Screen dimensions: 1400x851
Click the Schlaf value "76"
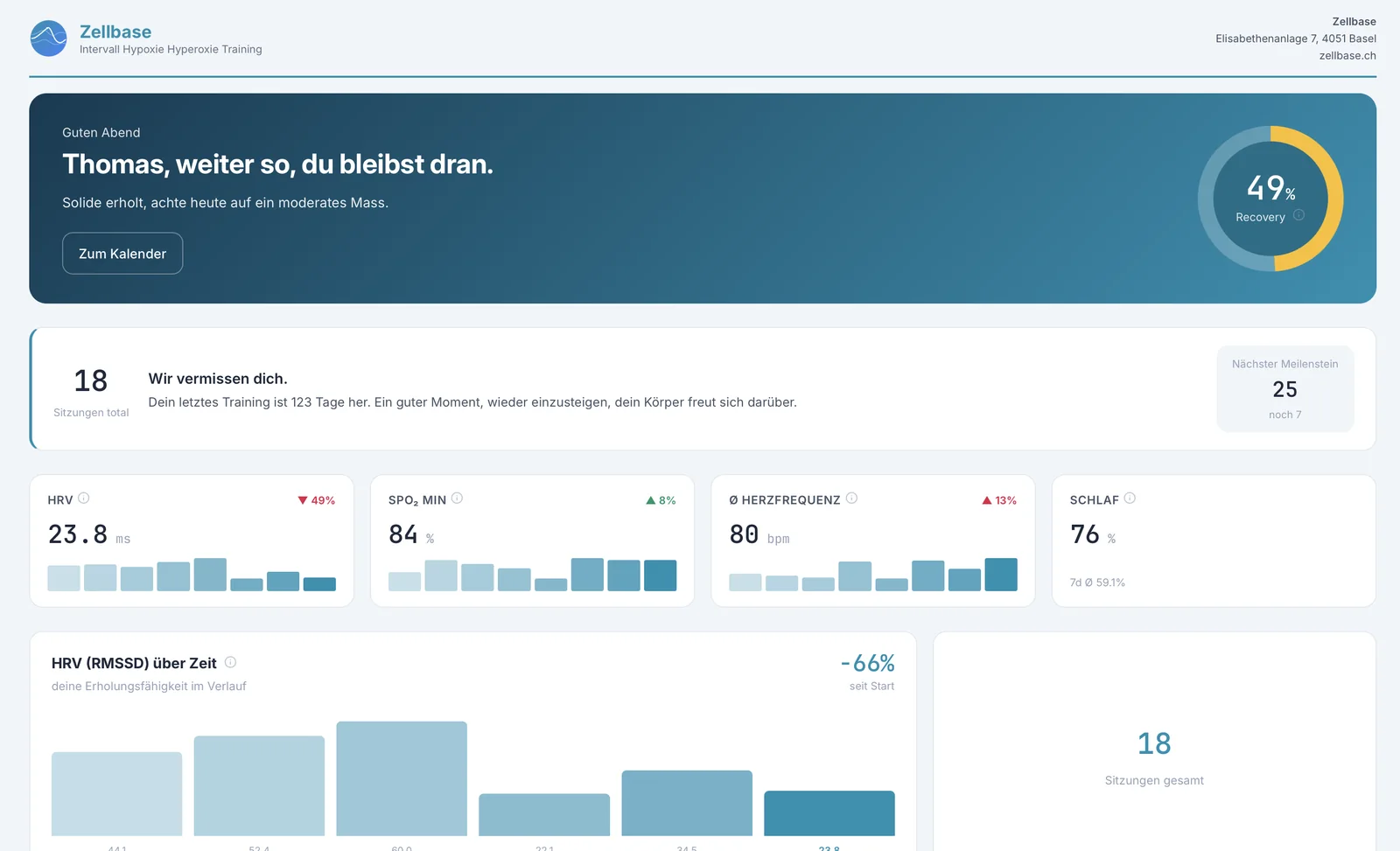1085,534
